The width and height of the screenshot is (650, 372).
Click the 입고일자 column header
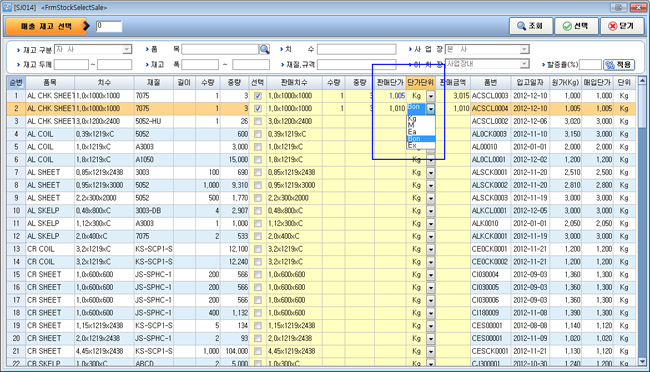[x=530, y=83]
